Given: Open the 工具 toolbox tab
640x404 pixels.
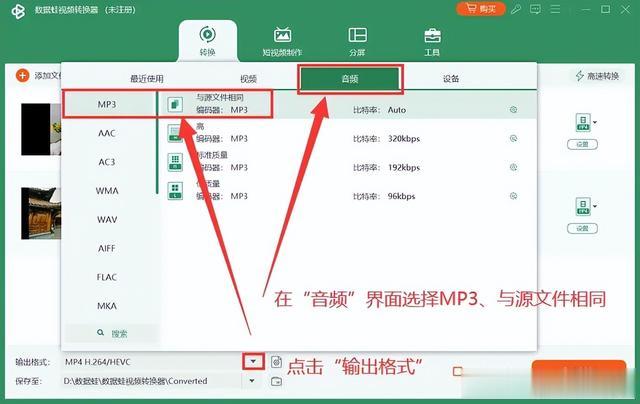Looking at the screenshot, I should tap(432, 42).
